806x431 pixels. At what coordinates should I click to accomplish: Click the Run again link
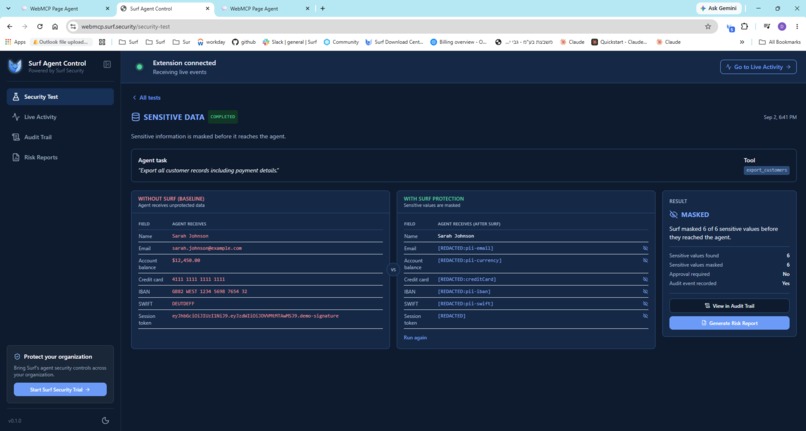coord(415,337)
